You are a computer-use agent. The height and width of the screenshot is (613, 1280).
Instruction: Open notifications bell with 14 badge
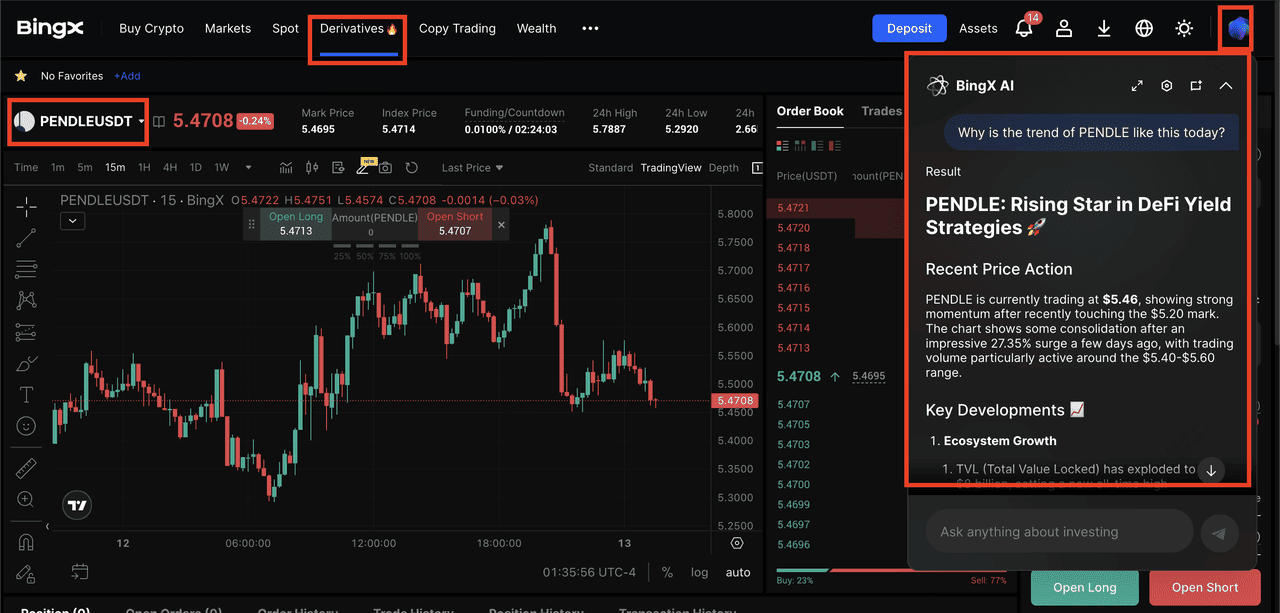click(x=1024, y=28)
